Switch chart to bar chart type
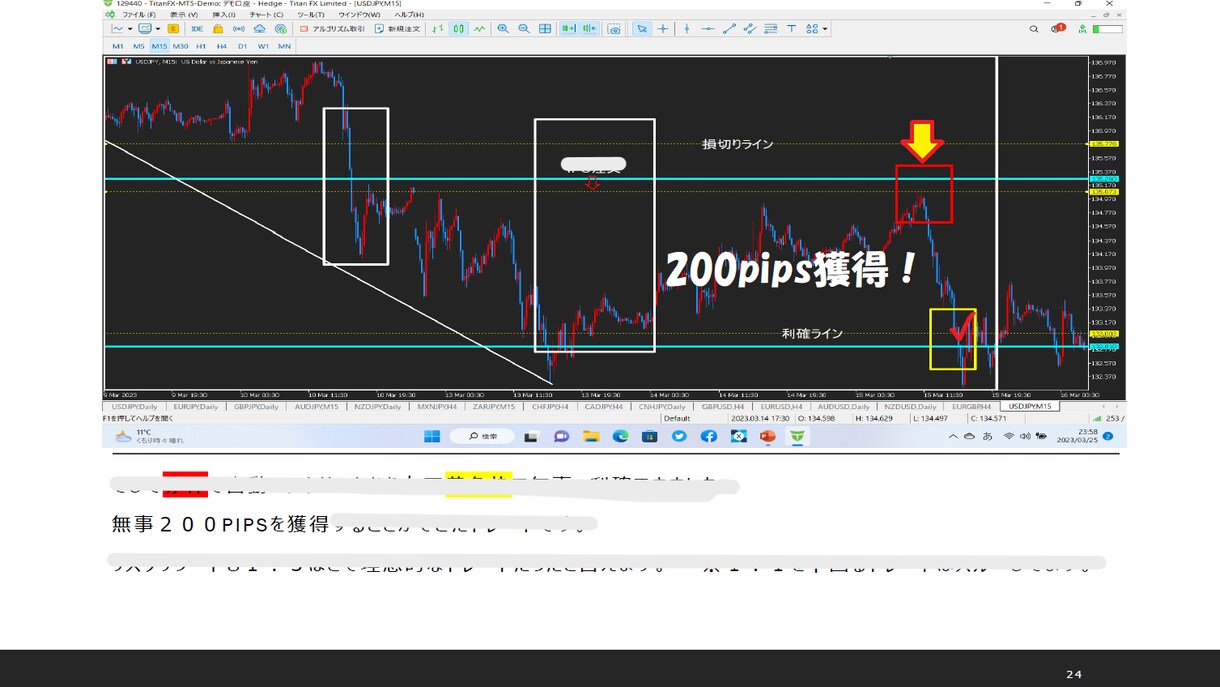This screenshot has height=687, width=1220. click(437, 29)
